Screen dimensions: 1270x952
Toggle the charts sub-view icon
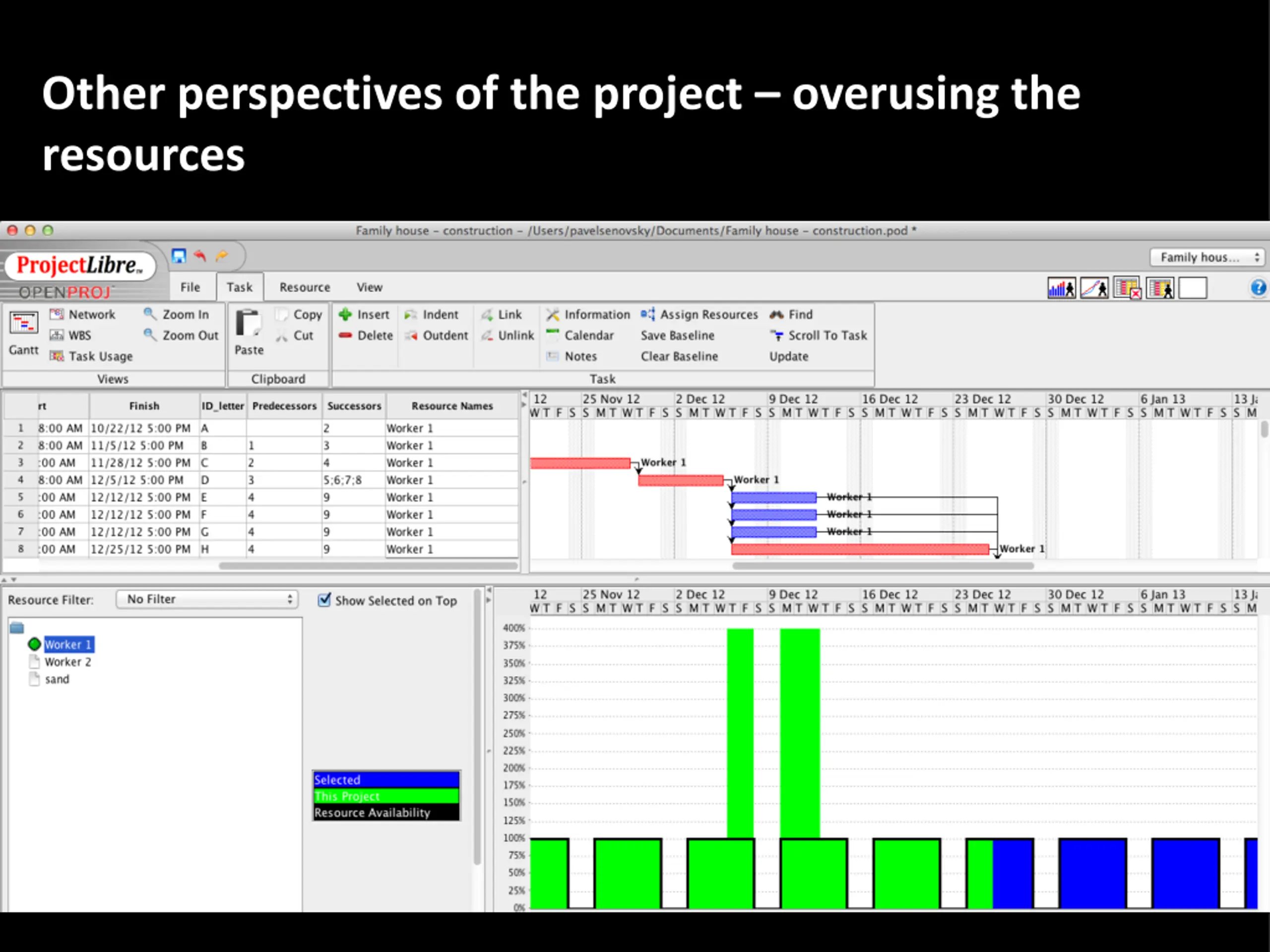pyautogui.click(x=1094, y=288)
